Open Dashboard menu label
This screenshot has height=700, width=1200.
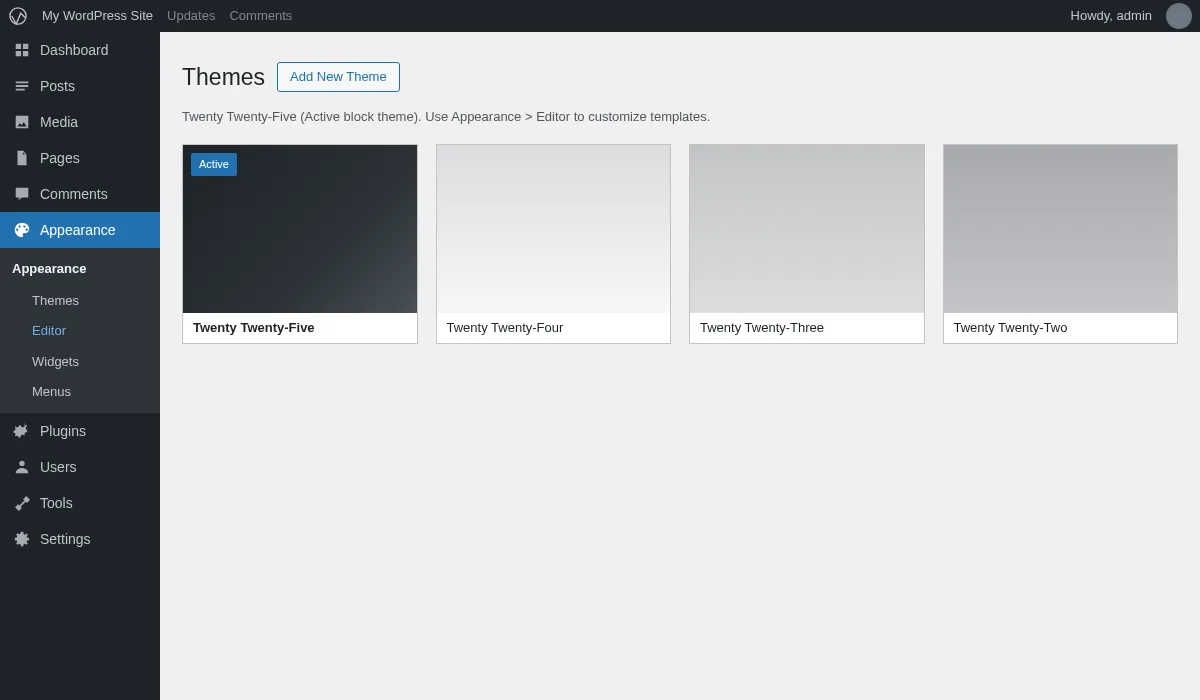pyautogui.click(x=74, y=50)
